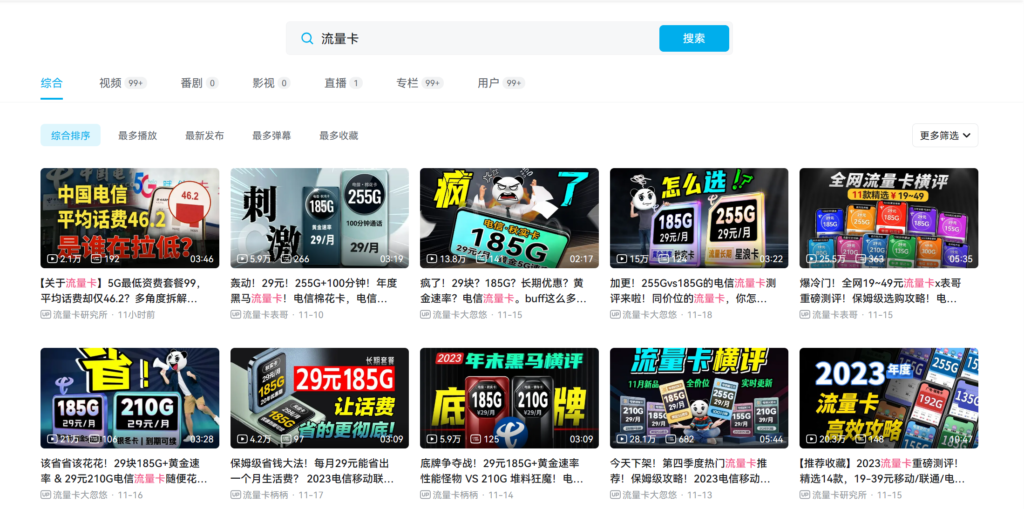Open title 加更!255Gvs185G的电信流量卡测评

pyautogui.click(x=694, y=291)
